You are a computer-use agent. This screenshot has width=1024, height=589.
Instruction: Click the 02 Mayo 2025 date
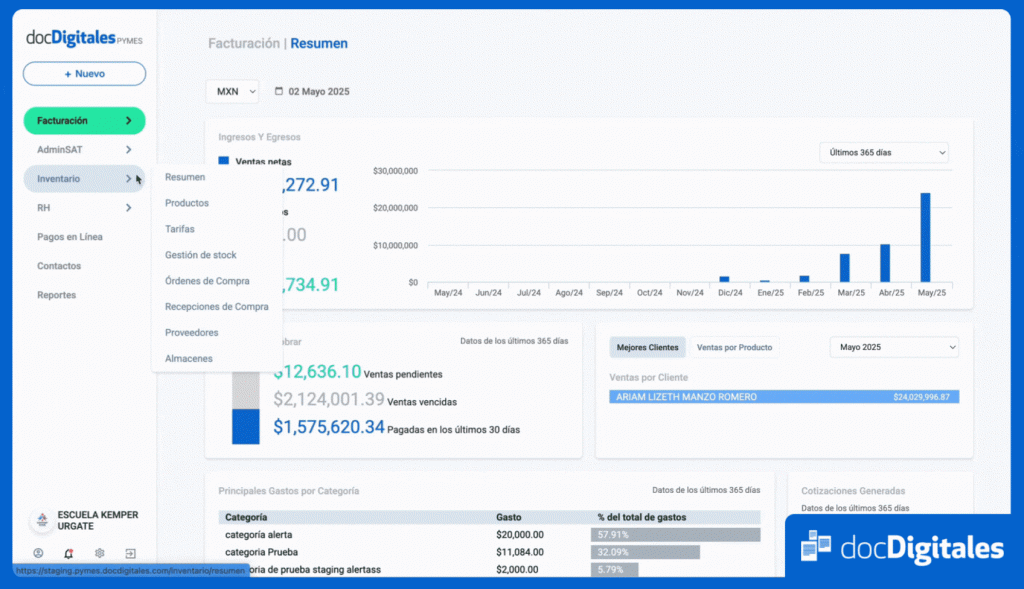point(319,91)
